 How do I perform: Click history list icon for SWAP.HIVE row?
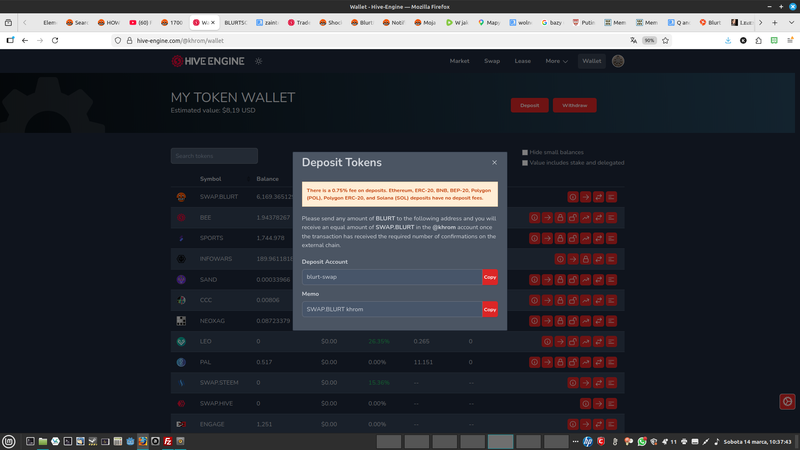(x=612, y=404)
